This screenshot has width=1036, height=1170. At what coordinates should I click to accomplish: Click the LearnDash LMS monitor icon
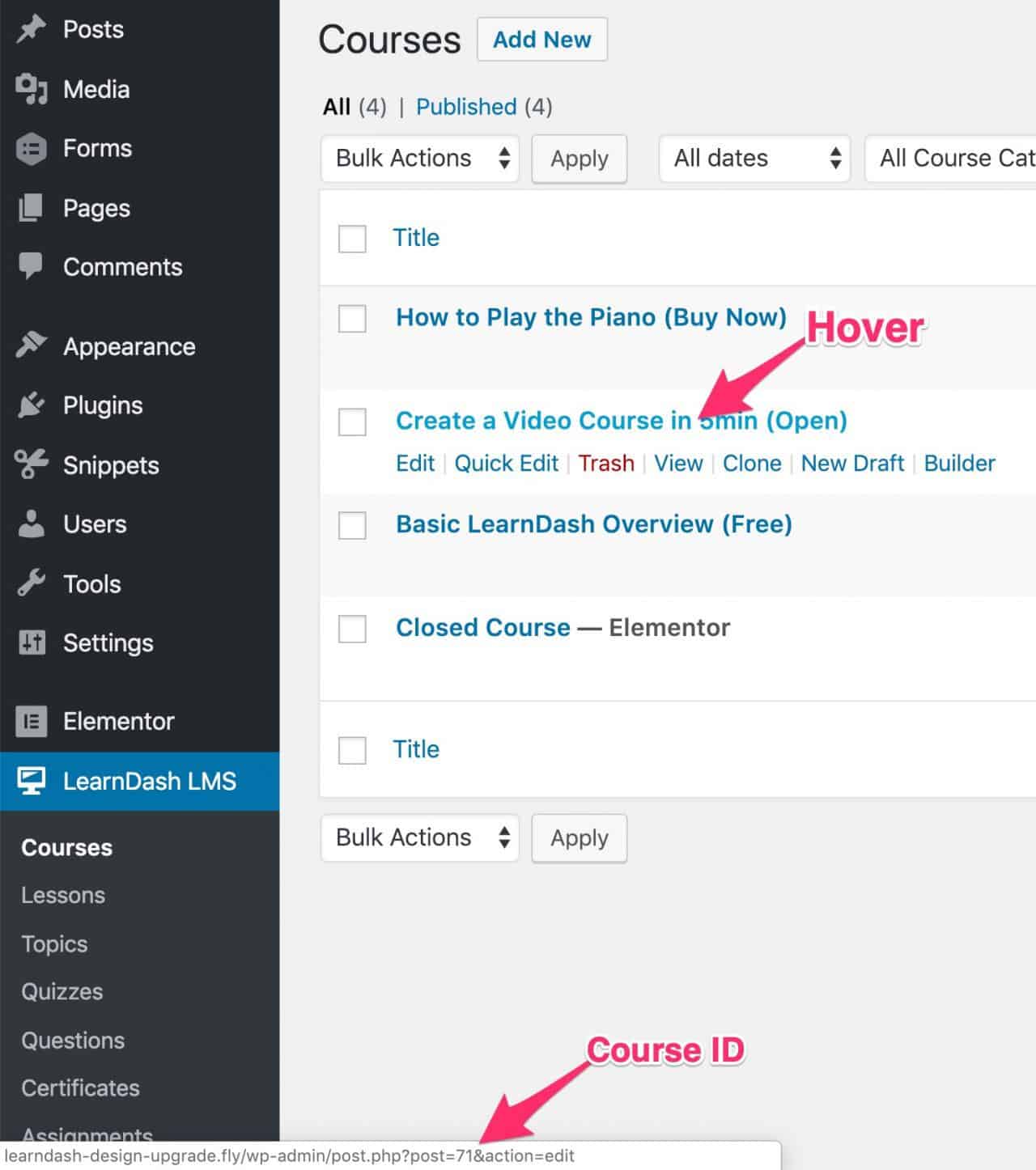[31, 781]
